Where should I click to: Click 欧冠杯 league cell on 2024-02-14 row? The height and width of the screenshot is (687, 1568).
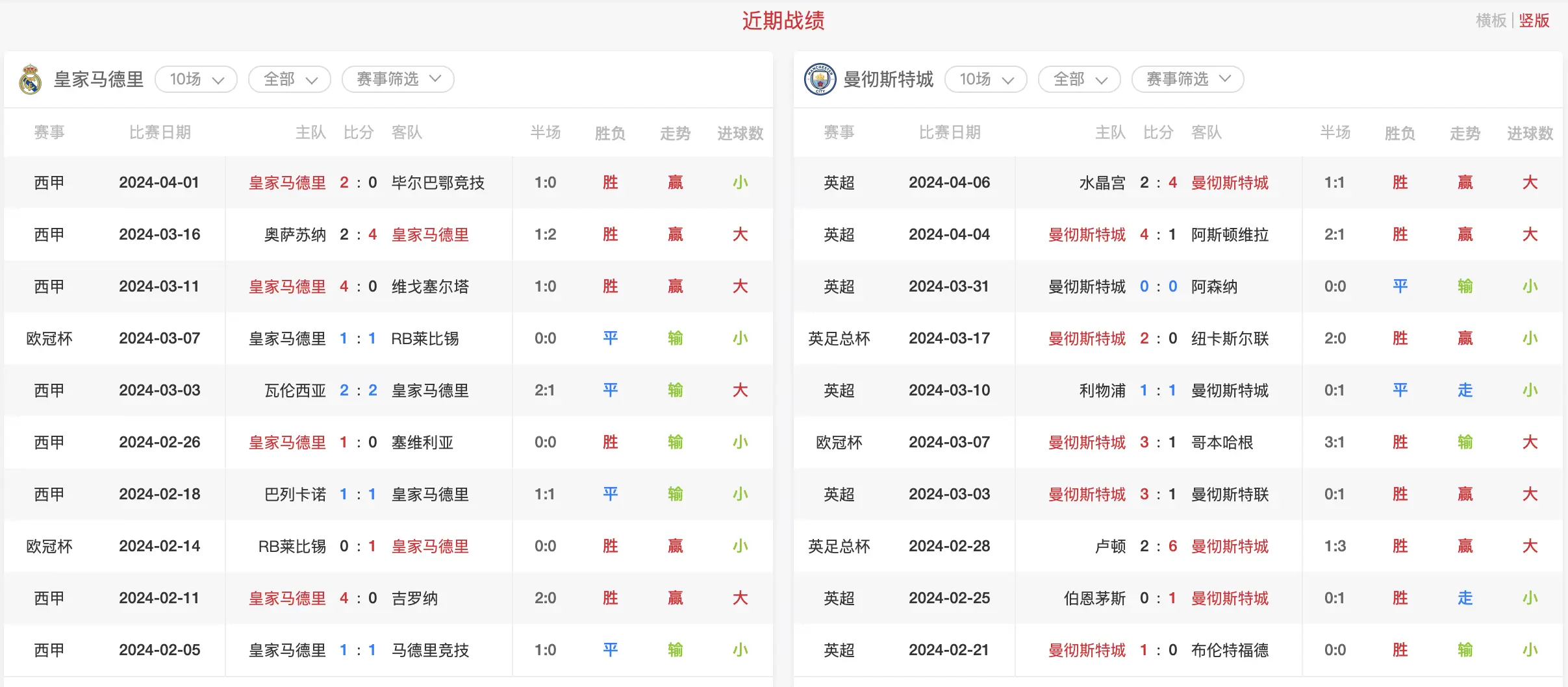tap(49, 546)
